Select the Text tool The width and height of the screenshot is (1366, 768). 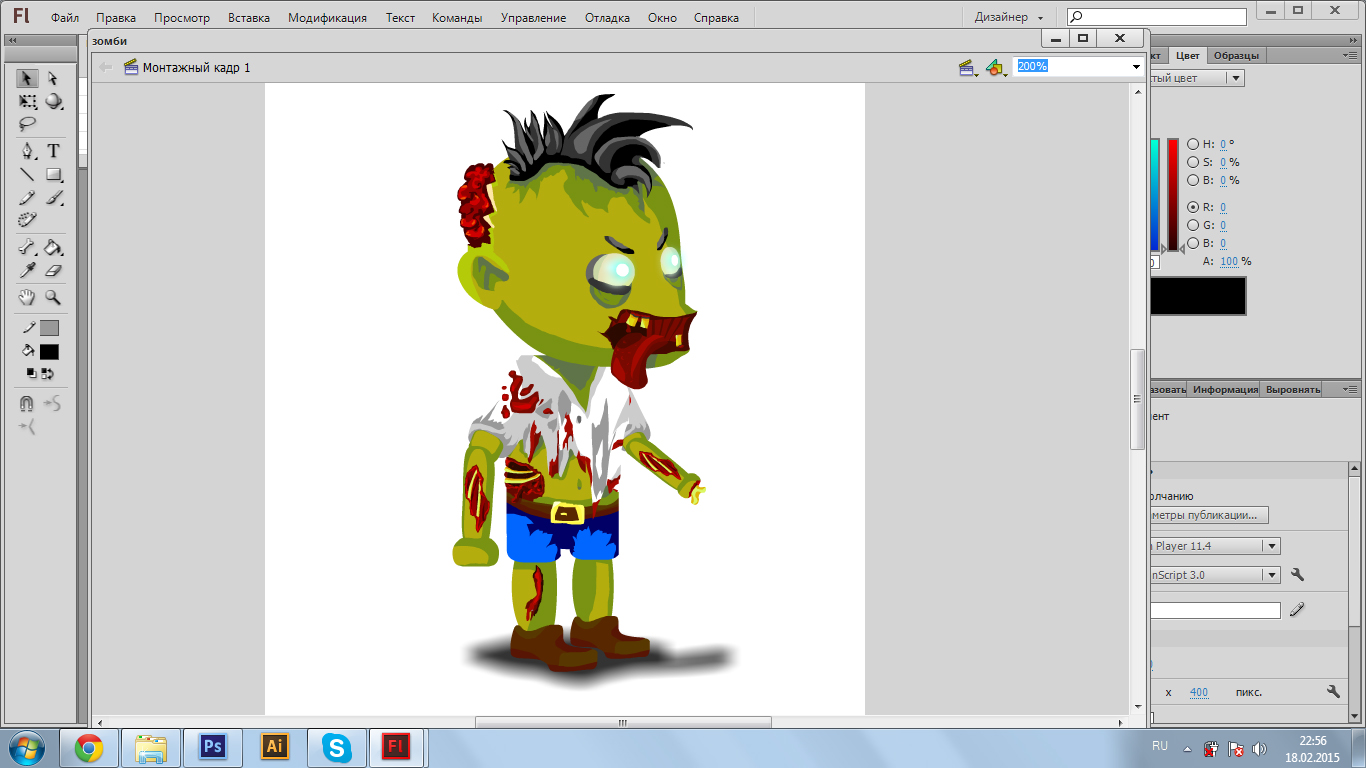54,151
